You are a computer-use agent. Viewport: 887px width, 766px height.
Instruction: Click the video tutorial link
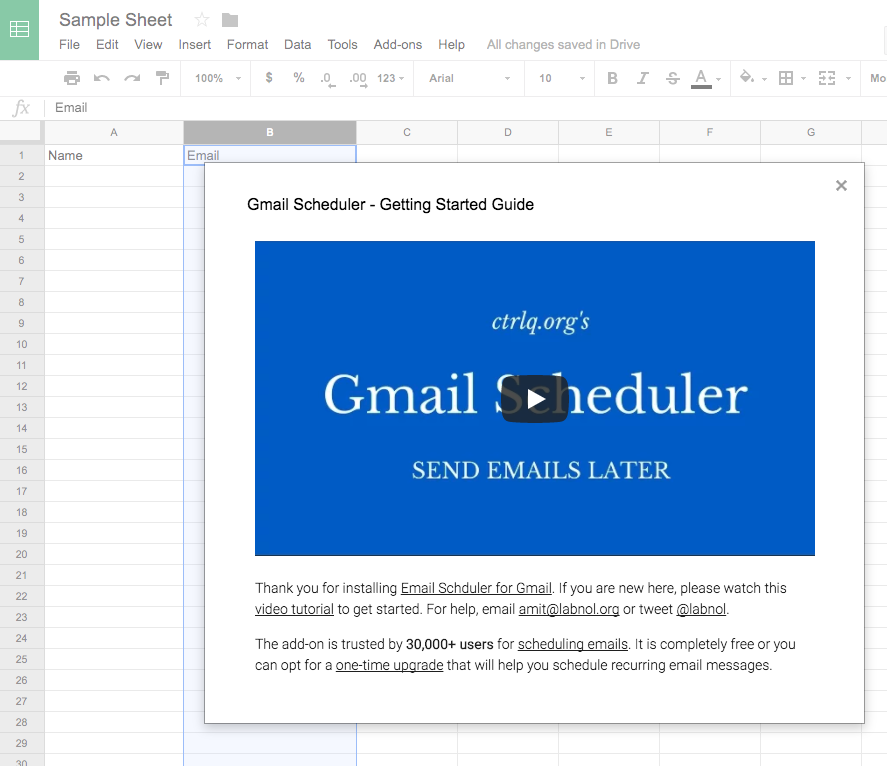(x=294, y=609)
